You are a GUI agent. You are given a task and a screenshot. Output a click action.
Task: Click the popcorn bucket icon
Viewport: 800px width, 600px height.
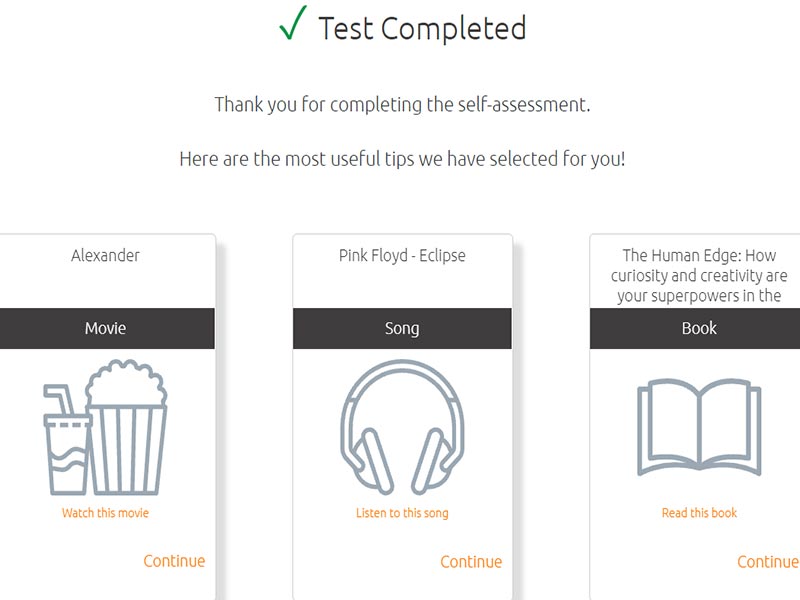[x=127, y=430]
